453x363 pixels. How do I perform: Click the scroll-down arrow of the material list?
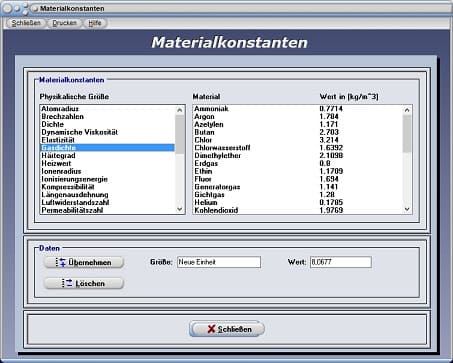(x=407, y=209)
